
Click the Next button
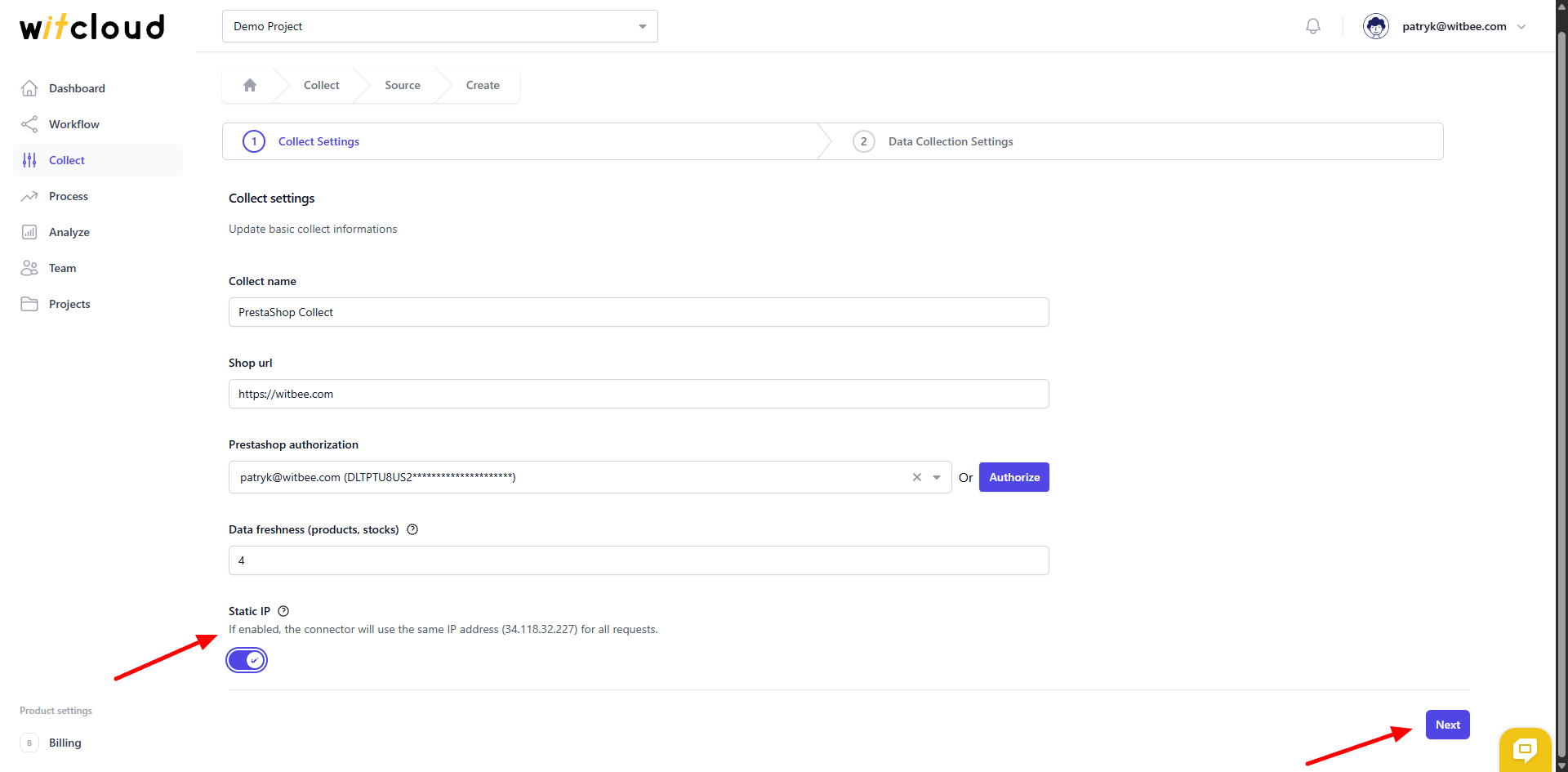point(1448,725)
